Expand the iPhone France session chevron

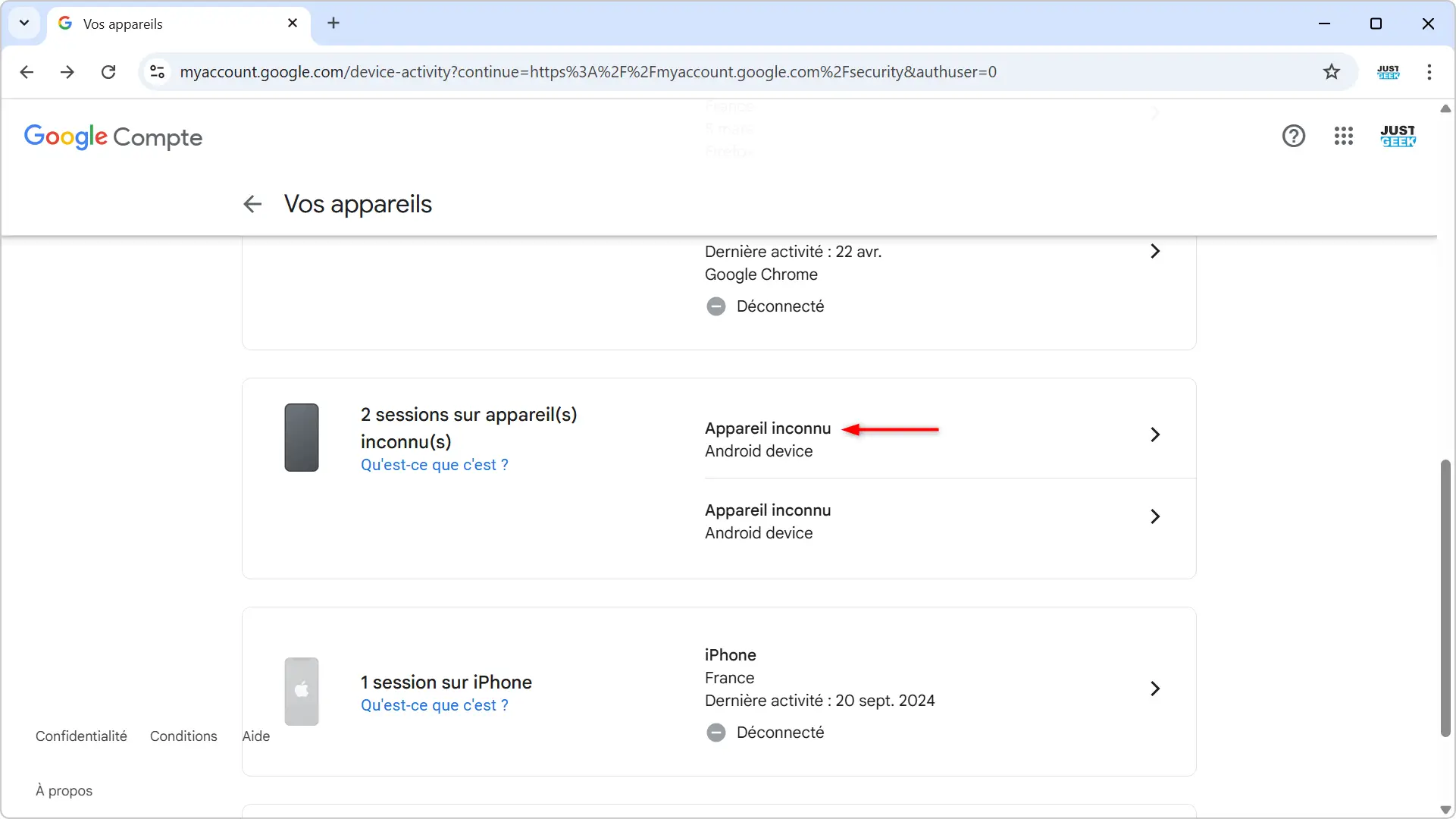[x=1155, y=689]
